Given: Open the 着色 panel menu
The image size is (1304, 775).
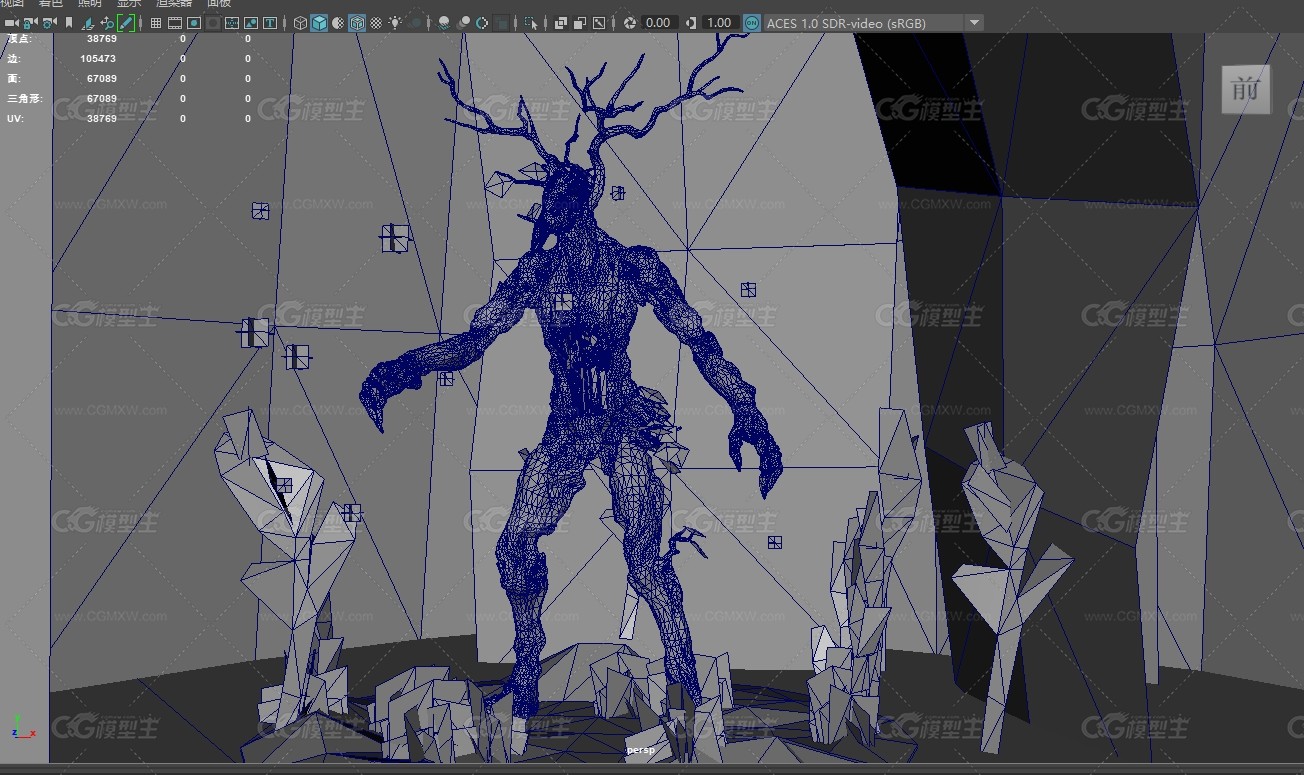Looking at the screenshot, I should click(51, 4).
